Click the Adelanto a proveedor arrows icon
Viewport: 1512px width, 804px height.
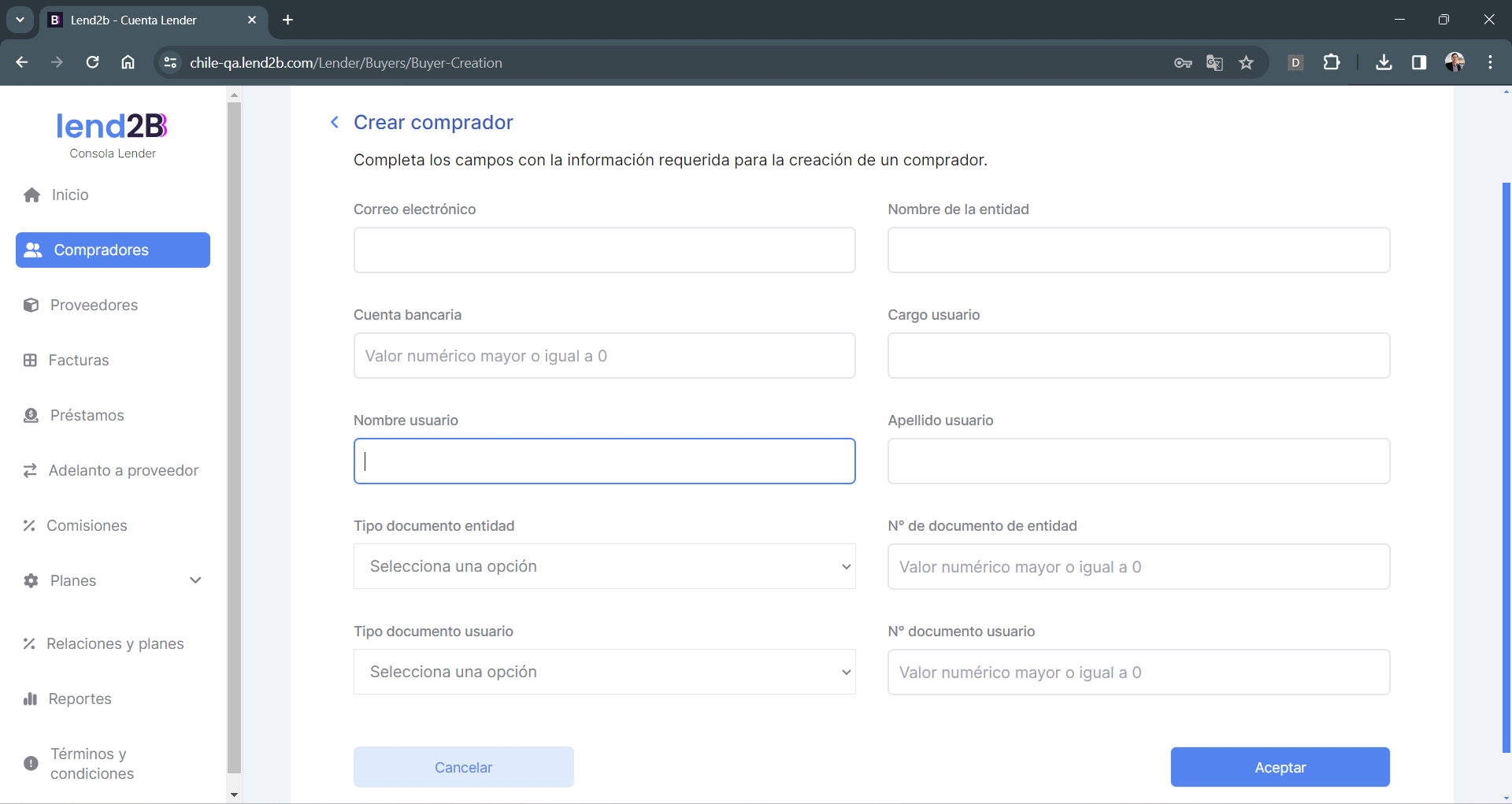tap(30, 471)
